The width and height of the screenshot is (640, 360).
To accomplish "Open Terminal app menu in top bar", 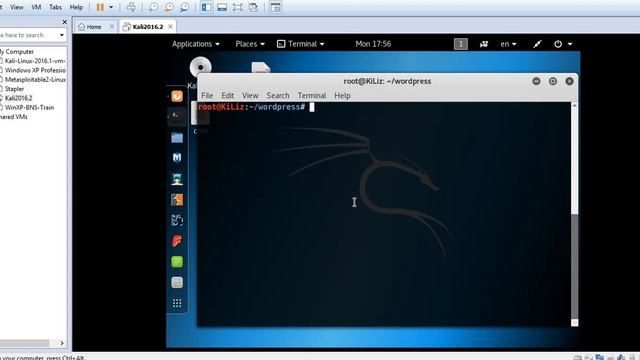I will 300,44.
